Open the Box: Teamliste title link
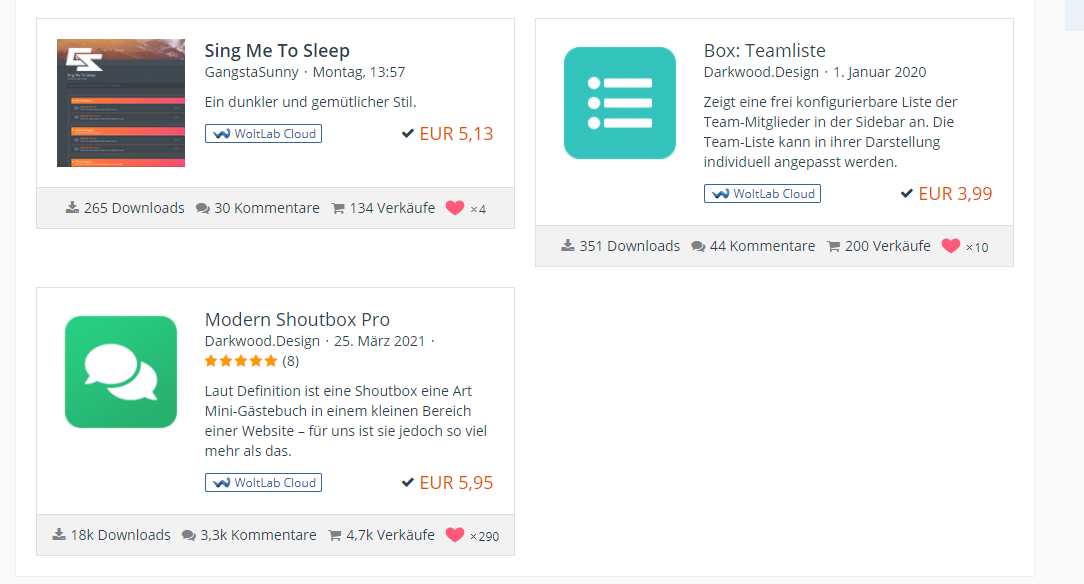This screenshot has width=1084, height=584. click(x=764, y=51)
